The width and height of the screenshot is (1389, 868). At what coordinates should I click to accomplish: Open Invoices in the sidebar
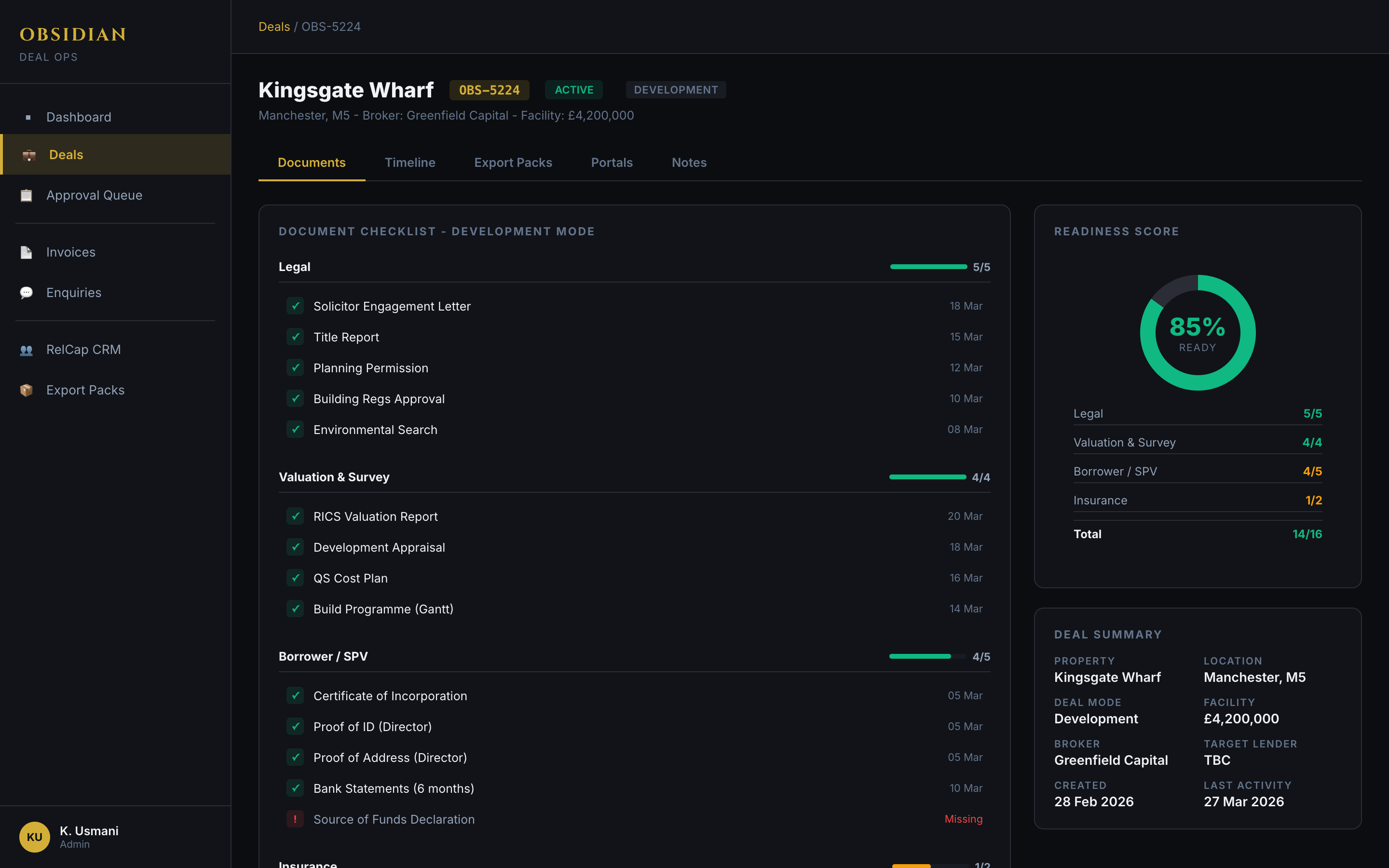click(x=115, y=252)
